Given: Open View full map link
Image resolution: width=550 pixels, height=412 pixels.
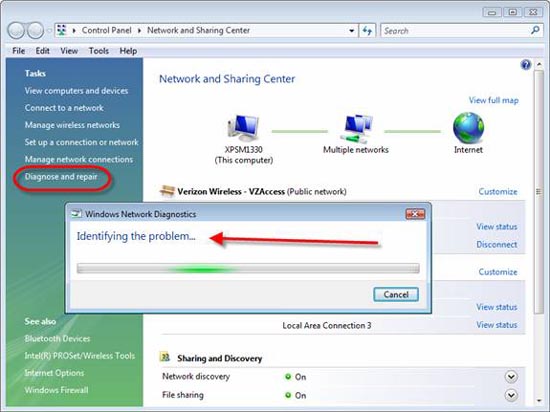Looking at the screenshot, I should tap(493, 100).
